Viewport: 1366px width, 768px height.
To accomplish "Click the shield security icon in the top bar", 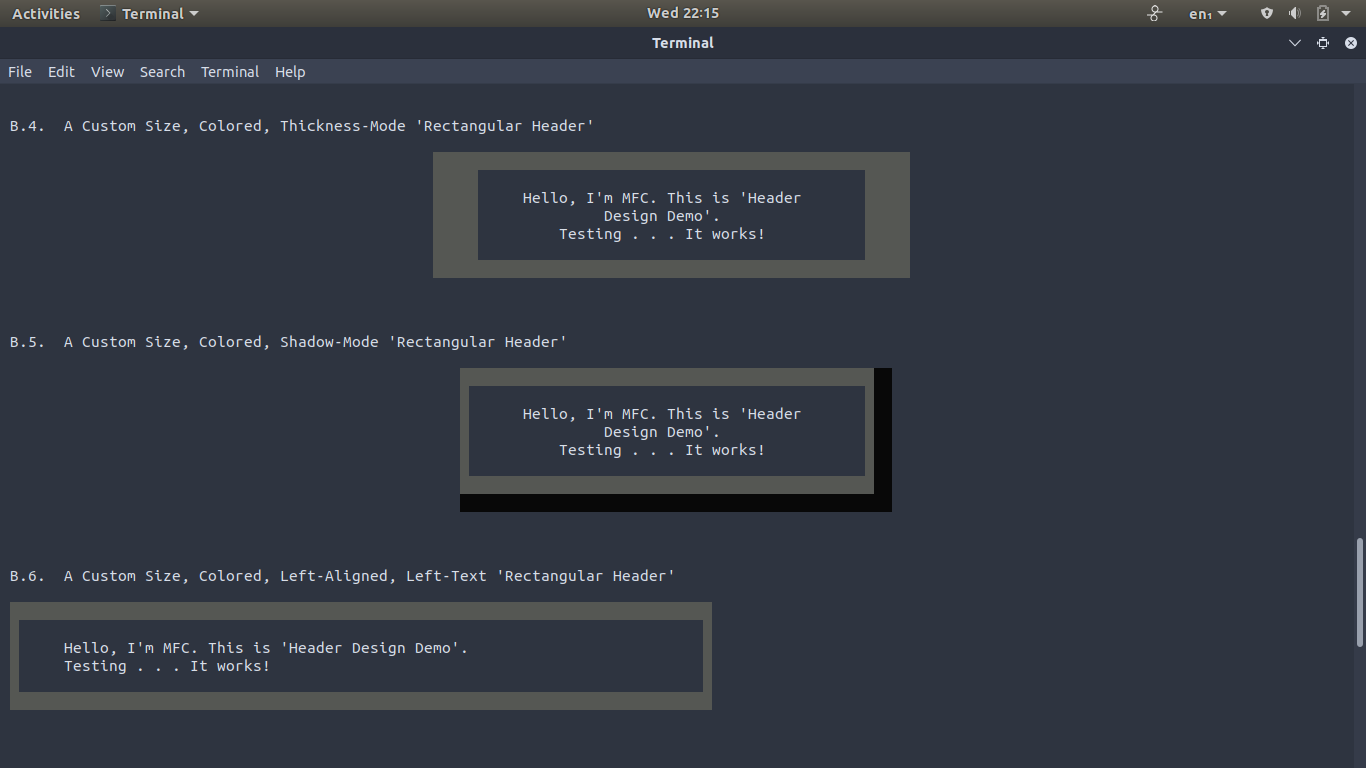I will pyautogui.click(x=1265, y=13).
